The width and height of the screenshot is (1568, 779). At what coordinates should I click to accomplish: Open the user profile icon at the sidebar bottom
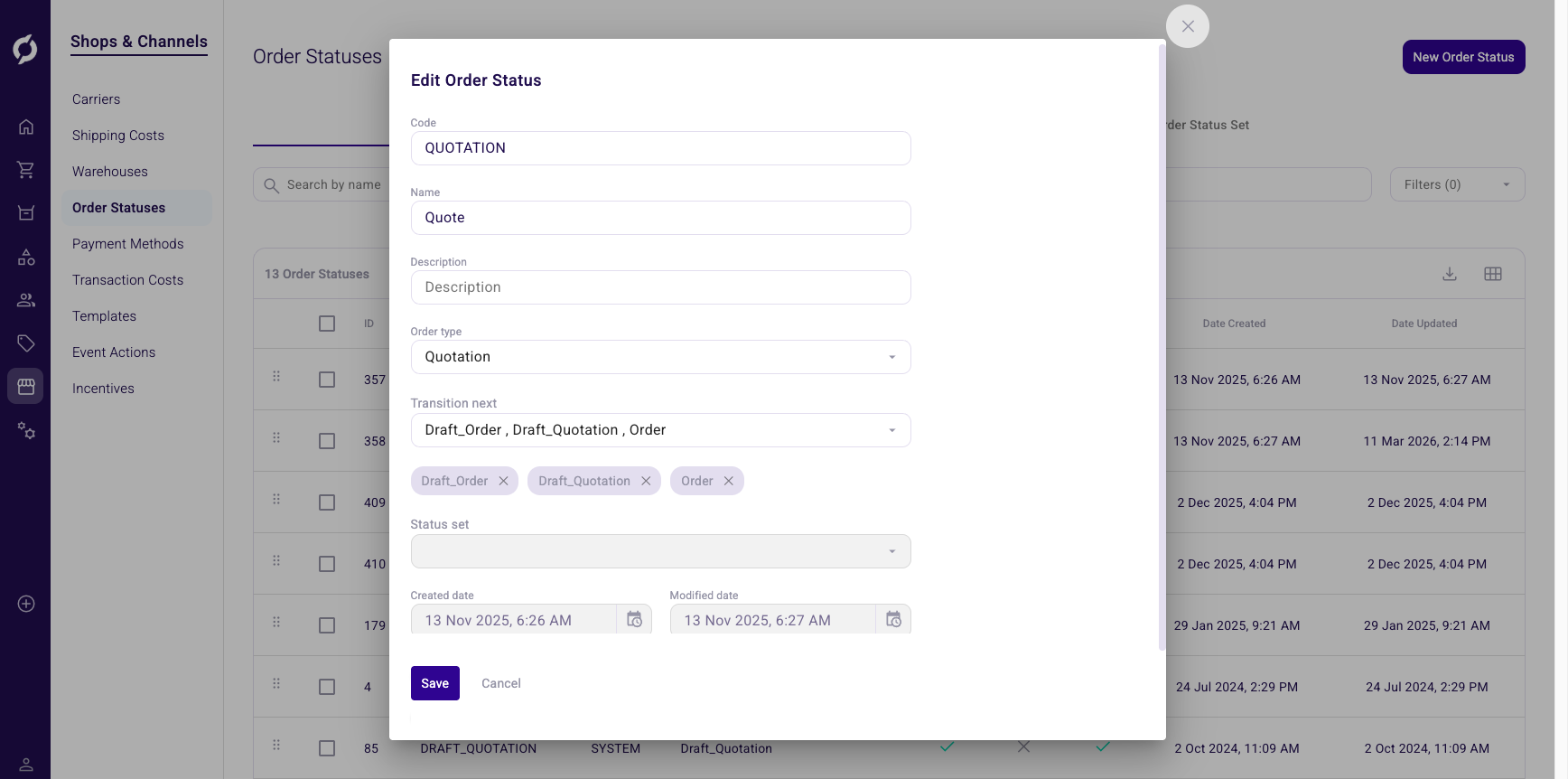point(26,765)
